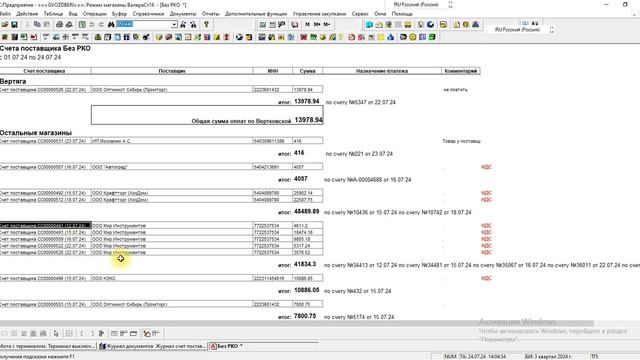The width and height of the screenshot is (640, 360).
Task: Select supplier cell ООО "Автоград"
Action: 172,167
